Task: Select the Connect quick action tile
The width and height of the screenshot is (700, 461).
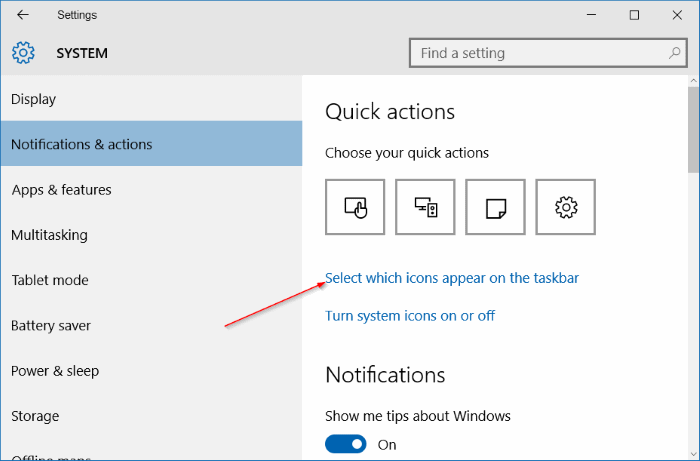Action: (x=425, y=207)
